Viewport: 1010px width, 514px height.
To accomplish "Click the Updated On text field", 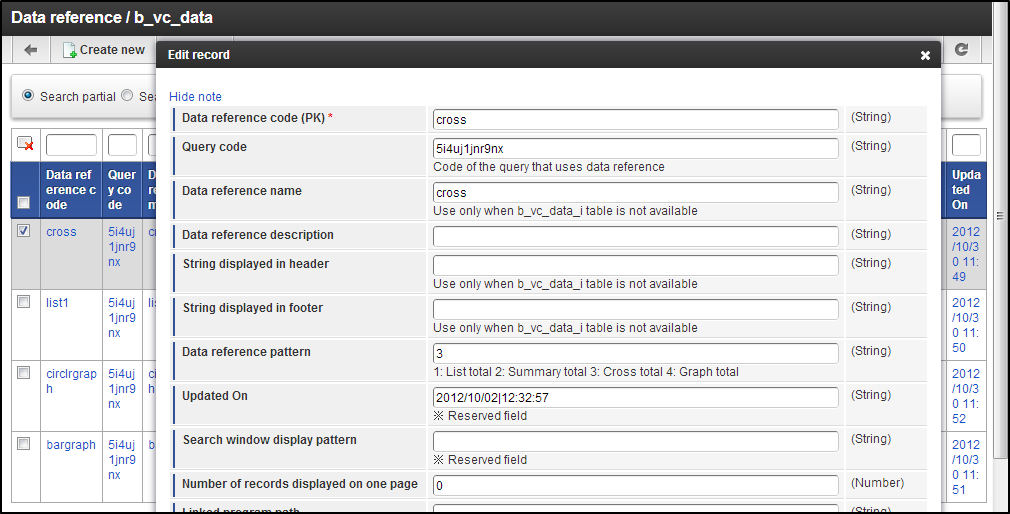I will 635,397.
